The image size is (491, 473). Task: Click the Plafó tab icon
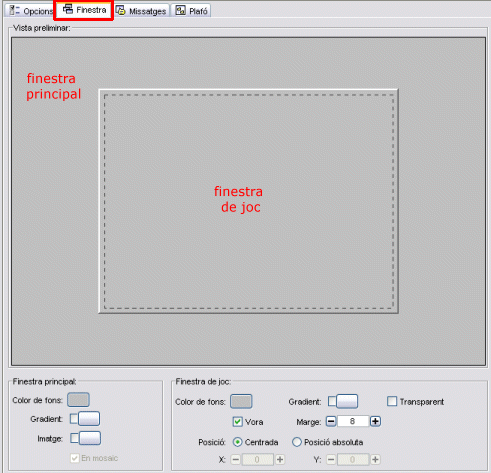pyautogui.click(x=180, y=10)
